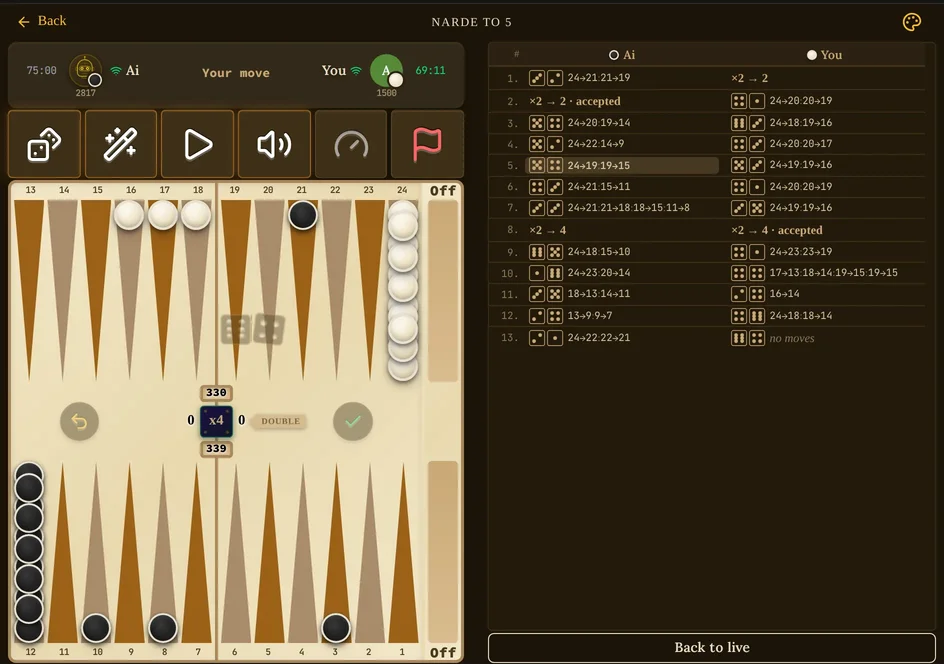Image resolution: width=944 pixels, height=664 pixels.
Task: Select the white checker on point 17
Action: (163, 215)
